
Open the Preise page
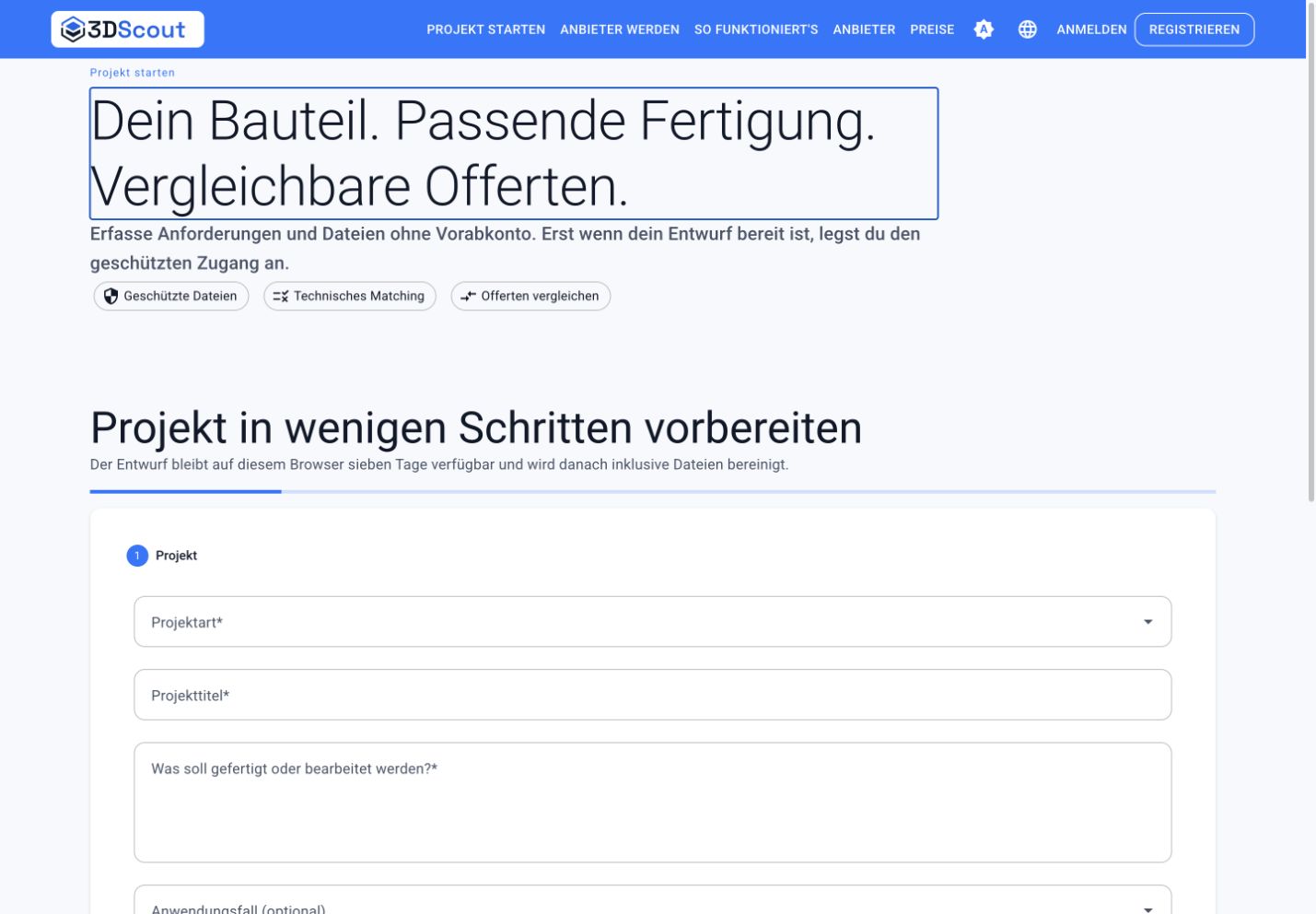click(932, 29)
